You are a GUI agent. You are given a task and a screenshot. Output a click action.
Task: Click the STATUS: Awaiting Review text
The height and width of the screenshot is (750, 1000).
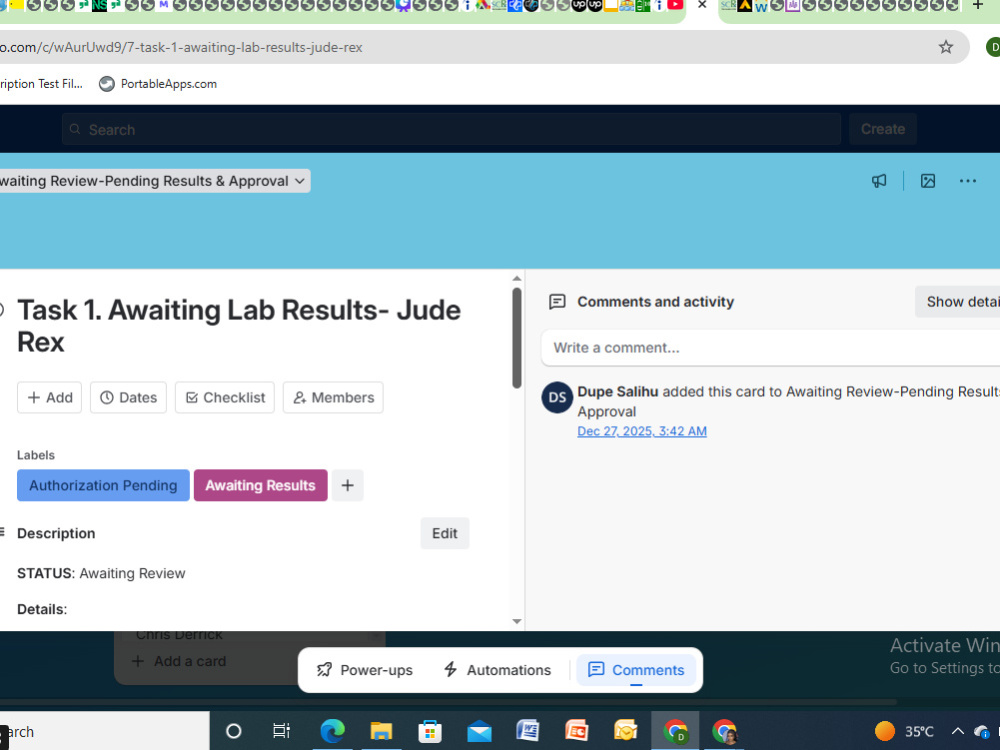101,573
